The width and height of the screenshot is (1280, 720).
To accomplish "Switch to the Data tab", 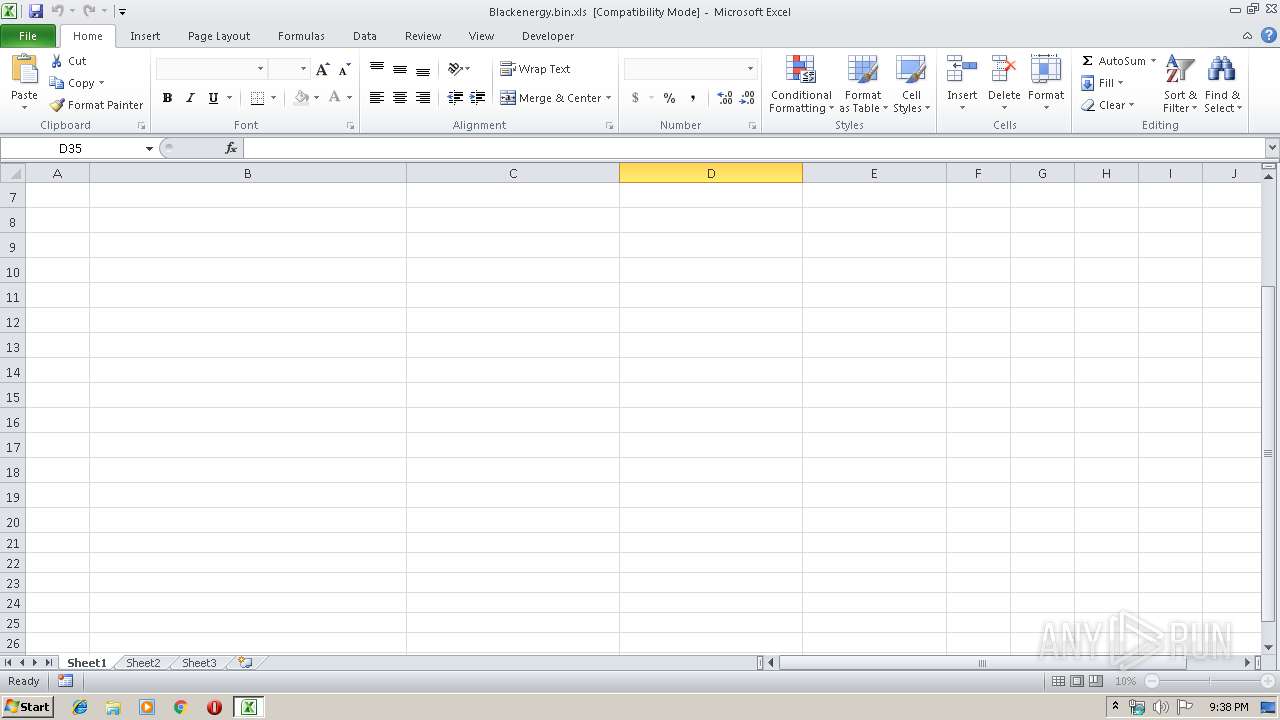I will pyautogui.click(x=365, y=36).
